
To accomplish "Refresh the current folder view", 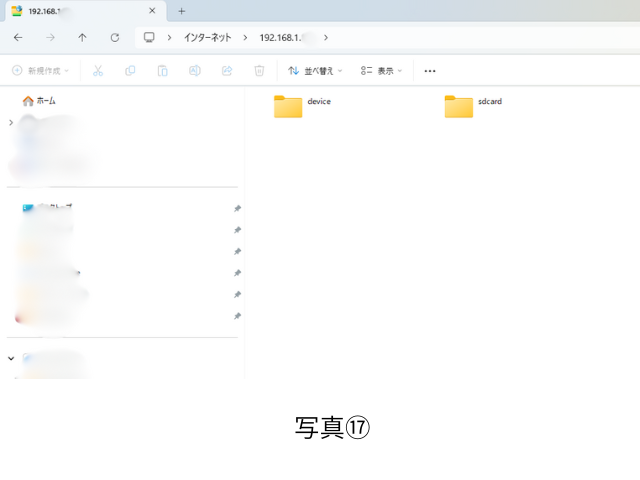I will click(x=115, y=37).
